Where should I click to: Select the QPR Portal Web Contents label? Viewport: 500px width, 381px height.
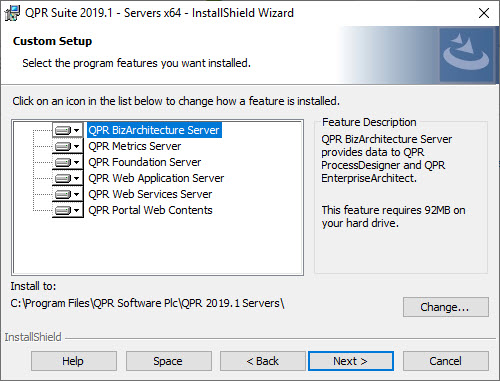150,210
